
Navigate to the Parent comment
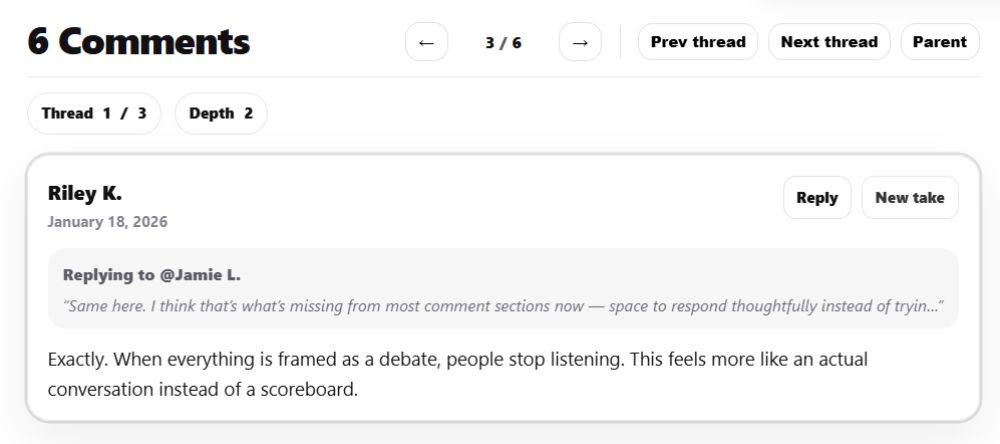[940, 42]
